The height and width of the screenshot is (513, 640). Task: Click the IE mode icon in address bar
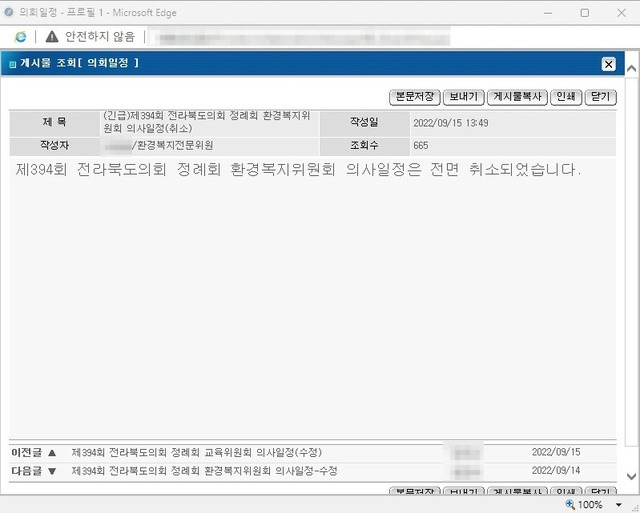tap(20, 36)
